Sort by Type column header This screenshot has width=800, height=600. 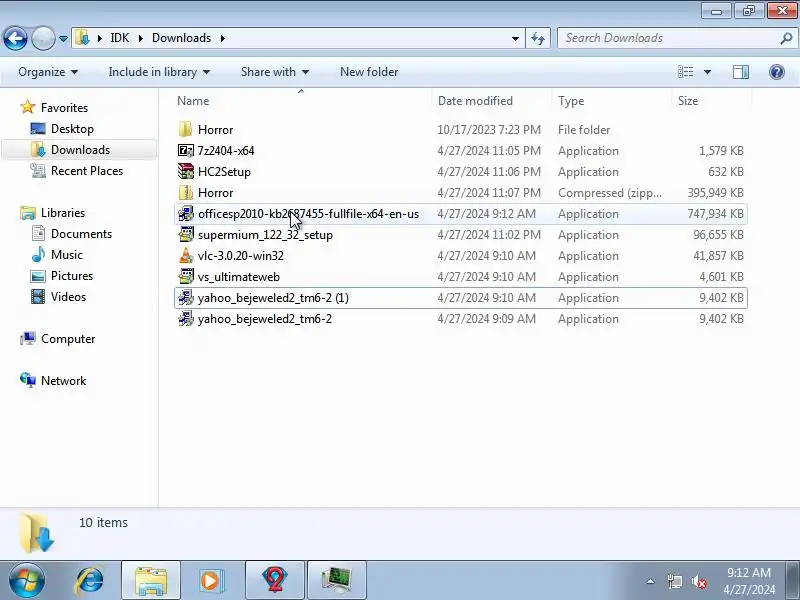tap(612, 101)
